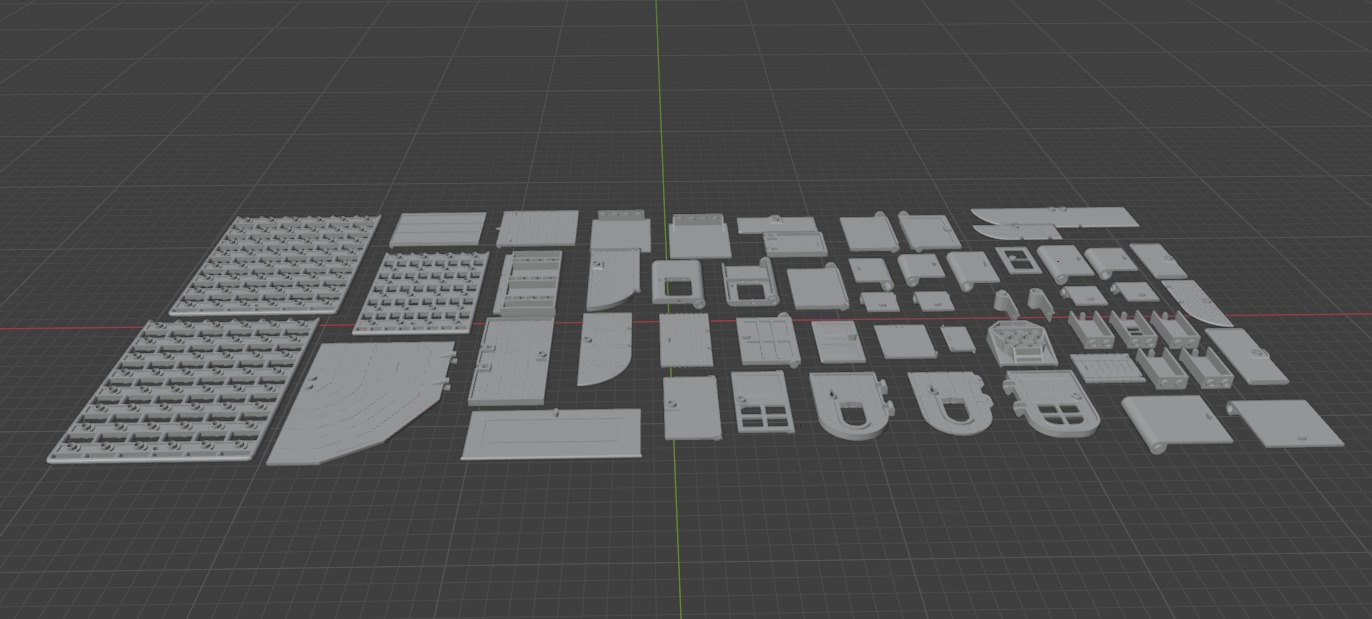
Task: Select the leftmost small upright wedge piece
Action: (1005, 303)
